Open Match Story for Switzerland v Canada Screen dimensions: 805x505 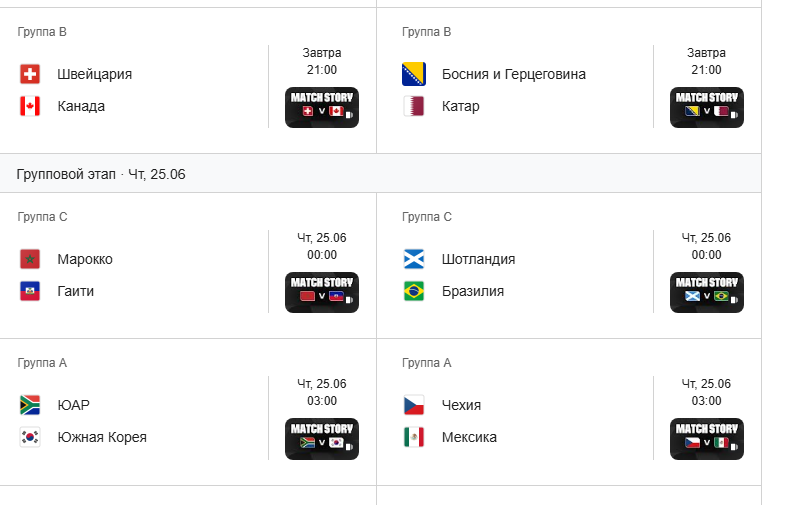(x=322, y=107)
